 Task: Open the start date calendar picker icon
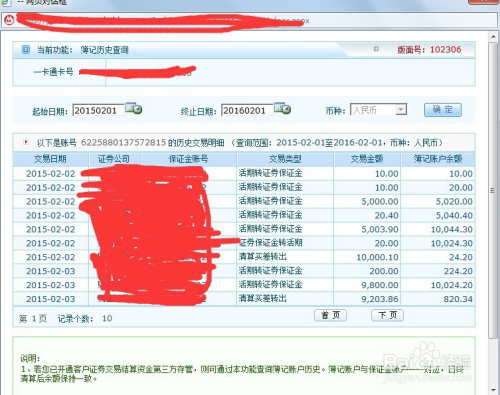pyautogui.click(x=134, y=108)
